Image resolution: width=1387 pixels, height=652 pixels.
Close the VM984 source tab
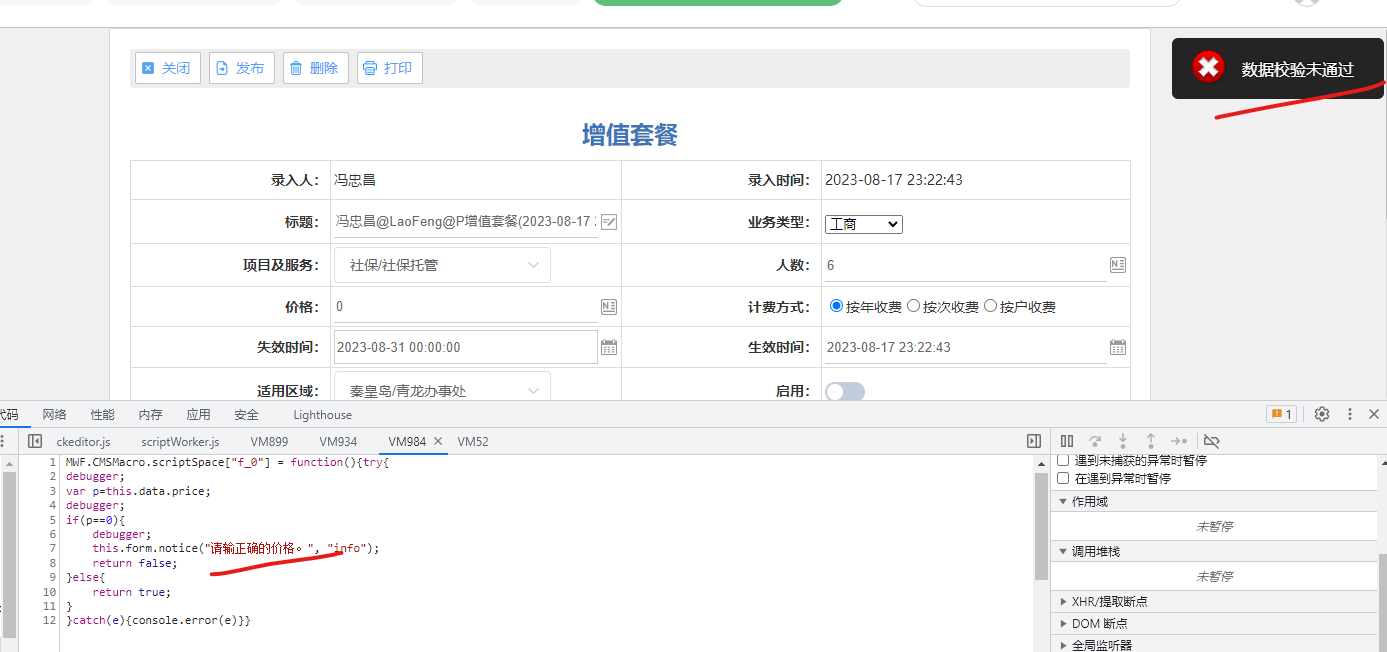point(438,441)
